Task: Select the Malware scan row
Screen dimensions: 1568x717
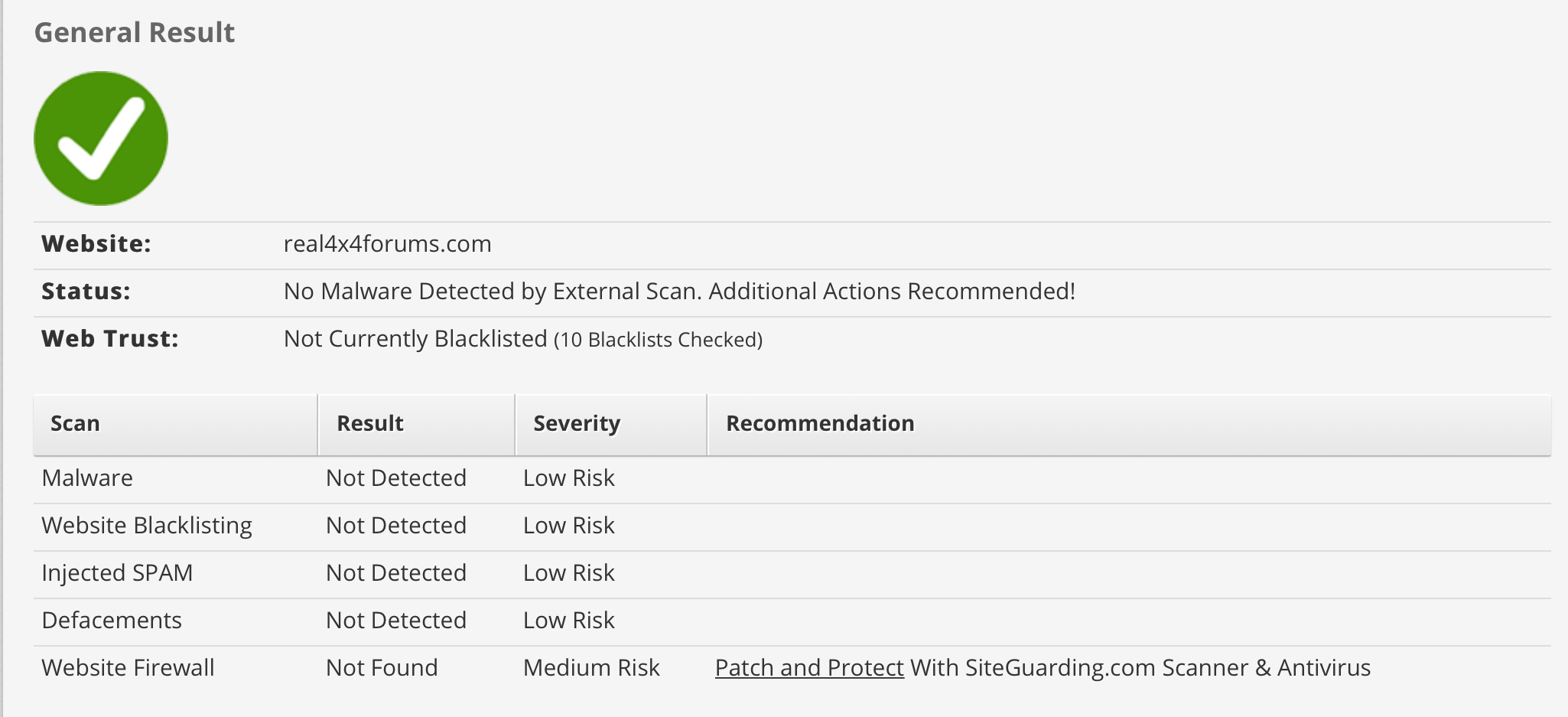Action: coord(792,479)
